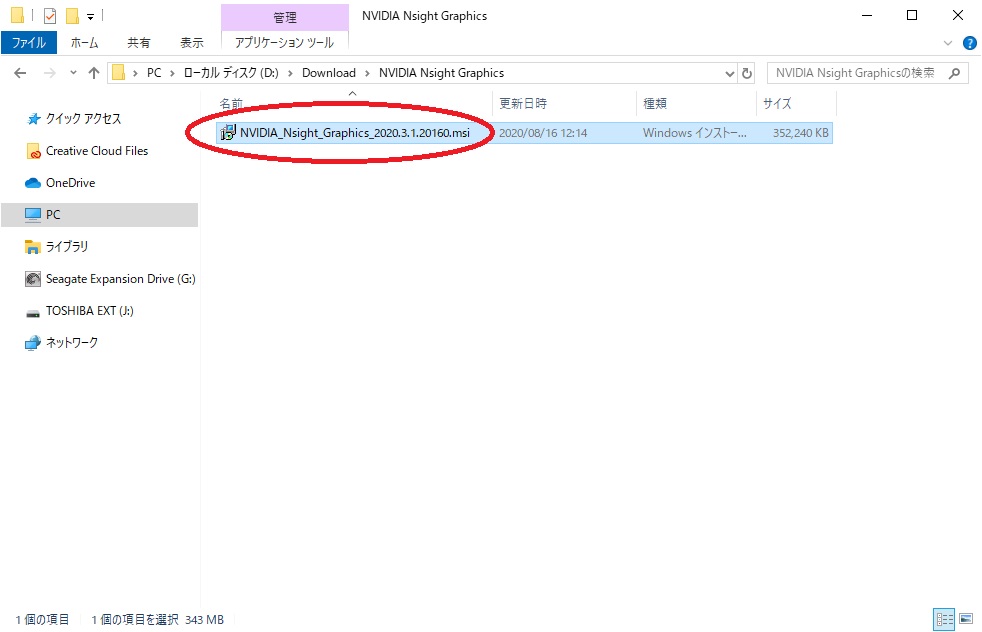Click PC in the address breadcrumb
The width and height of the screenshot is (982, 632).
[x=154, y=73]
